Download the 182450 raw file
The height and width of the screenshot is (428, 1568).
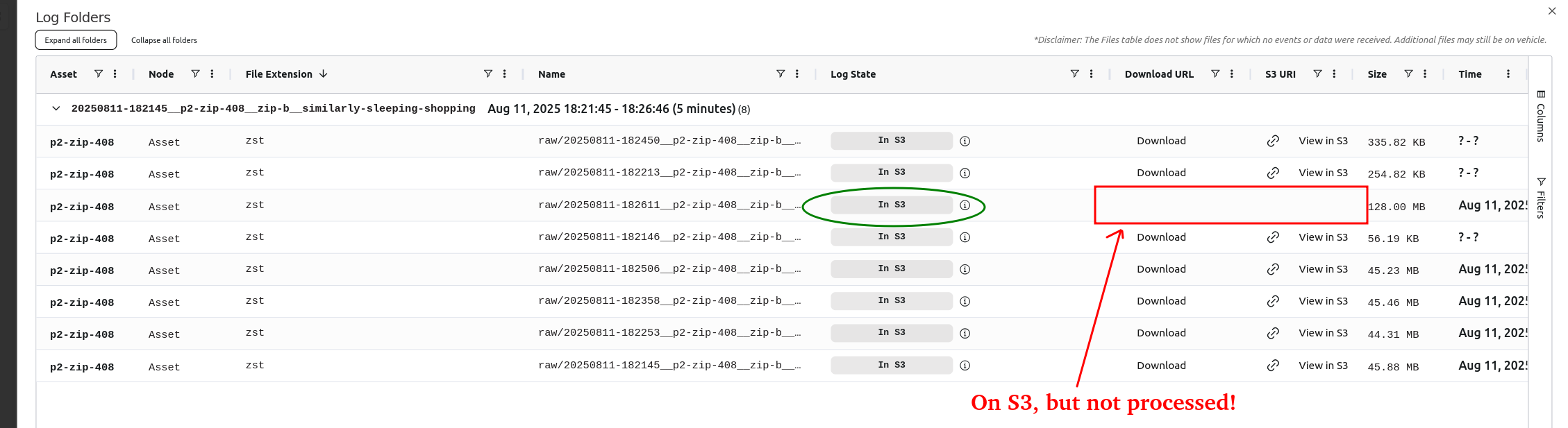[x=1161, y=141]
